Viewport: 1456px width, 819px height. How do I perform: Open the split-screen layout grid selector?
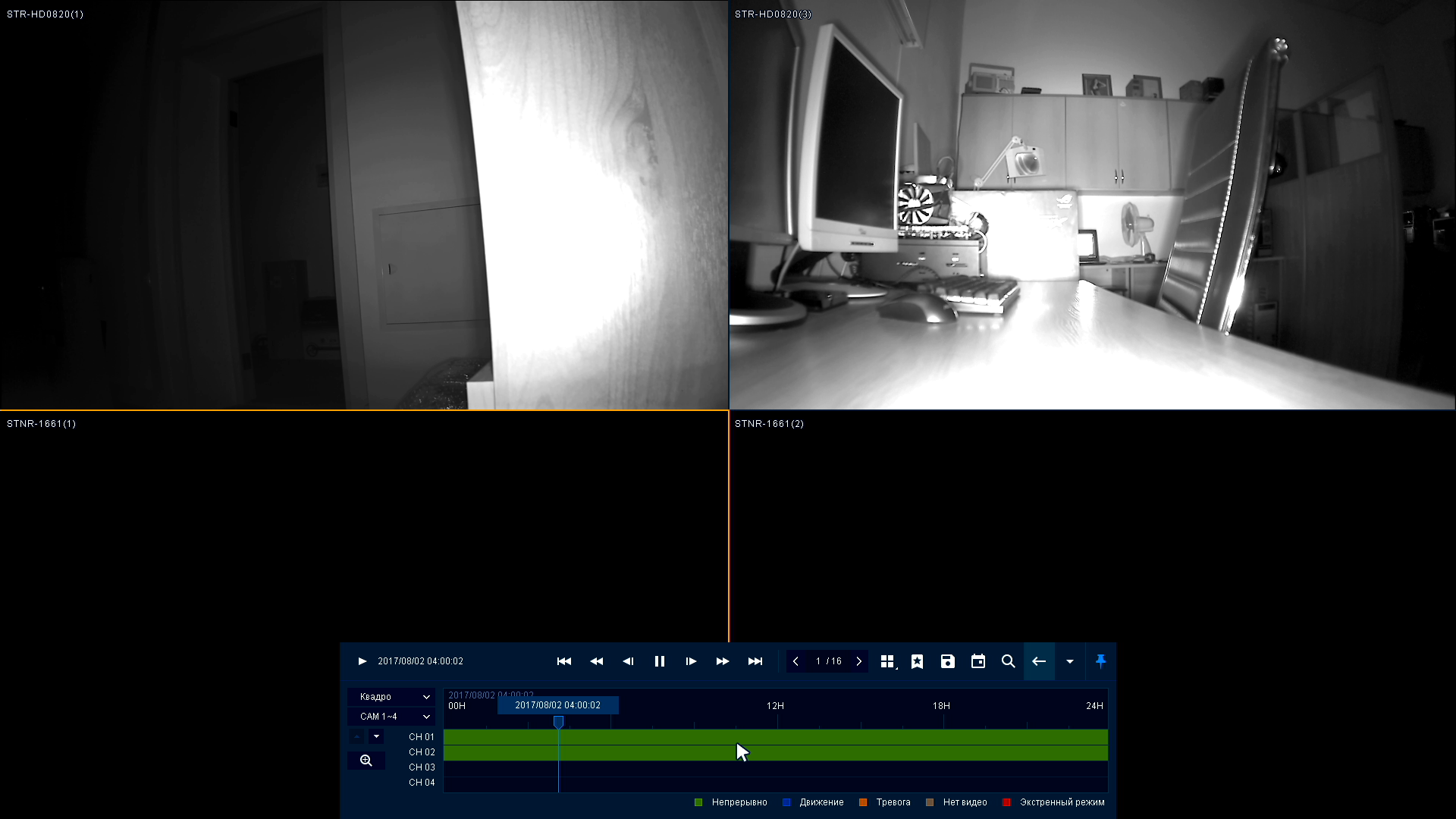pos(887,661)
